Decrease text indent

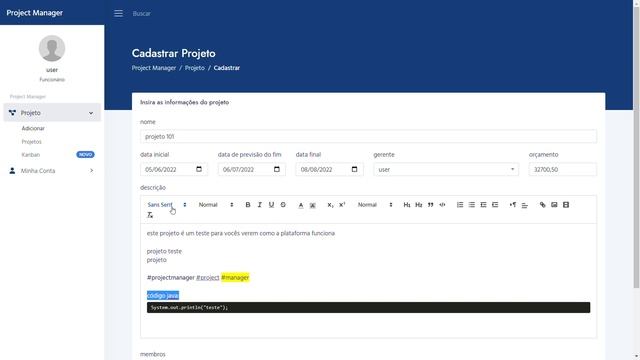484,205
